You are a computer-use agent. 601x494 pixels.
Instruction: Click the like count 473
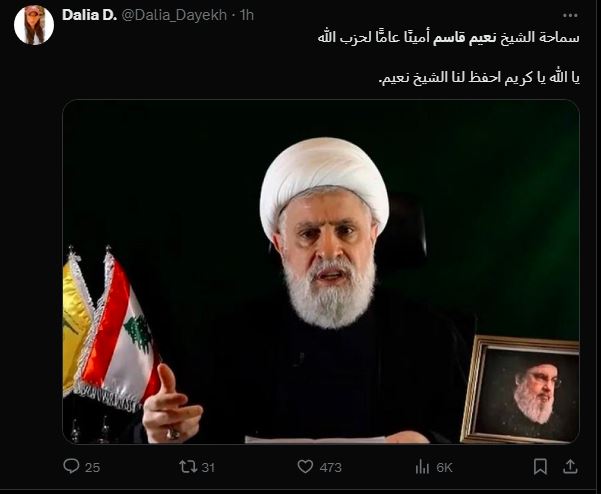[330, 468]
